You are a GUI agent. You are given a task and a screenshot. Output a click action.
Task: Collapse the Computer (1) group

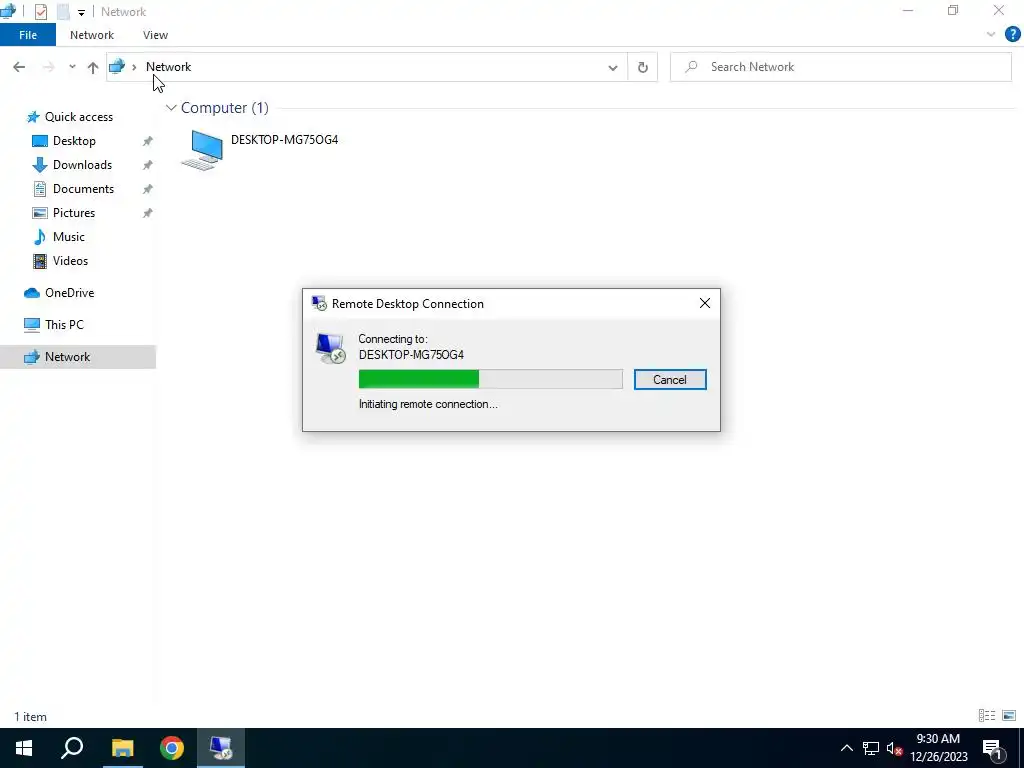(171, 108)
